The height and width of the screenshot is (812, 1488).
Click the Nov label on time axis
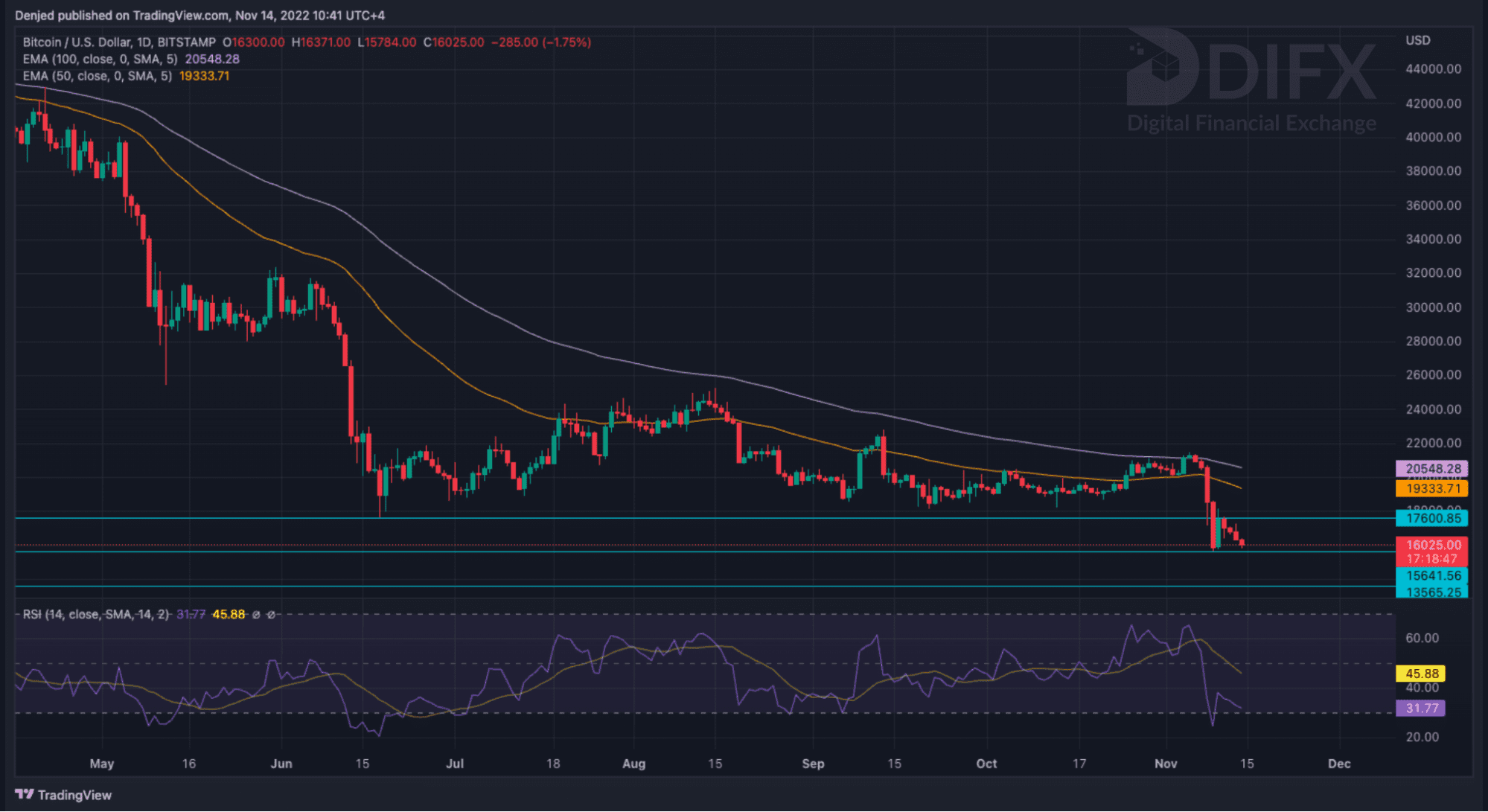[x=1166, y=764]
